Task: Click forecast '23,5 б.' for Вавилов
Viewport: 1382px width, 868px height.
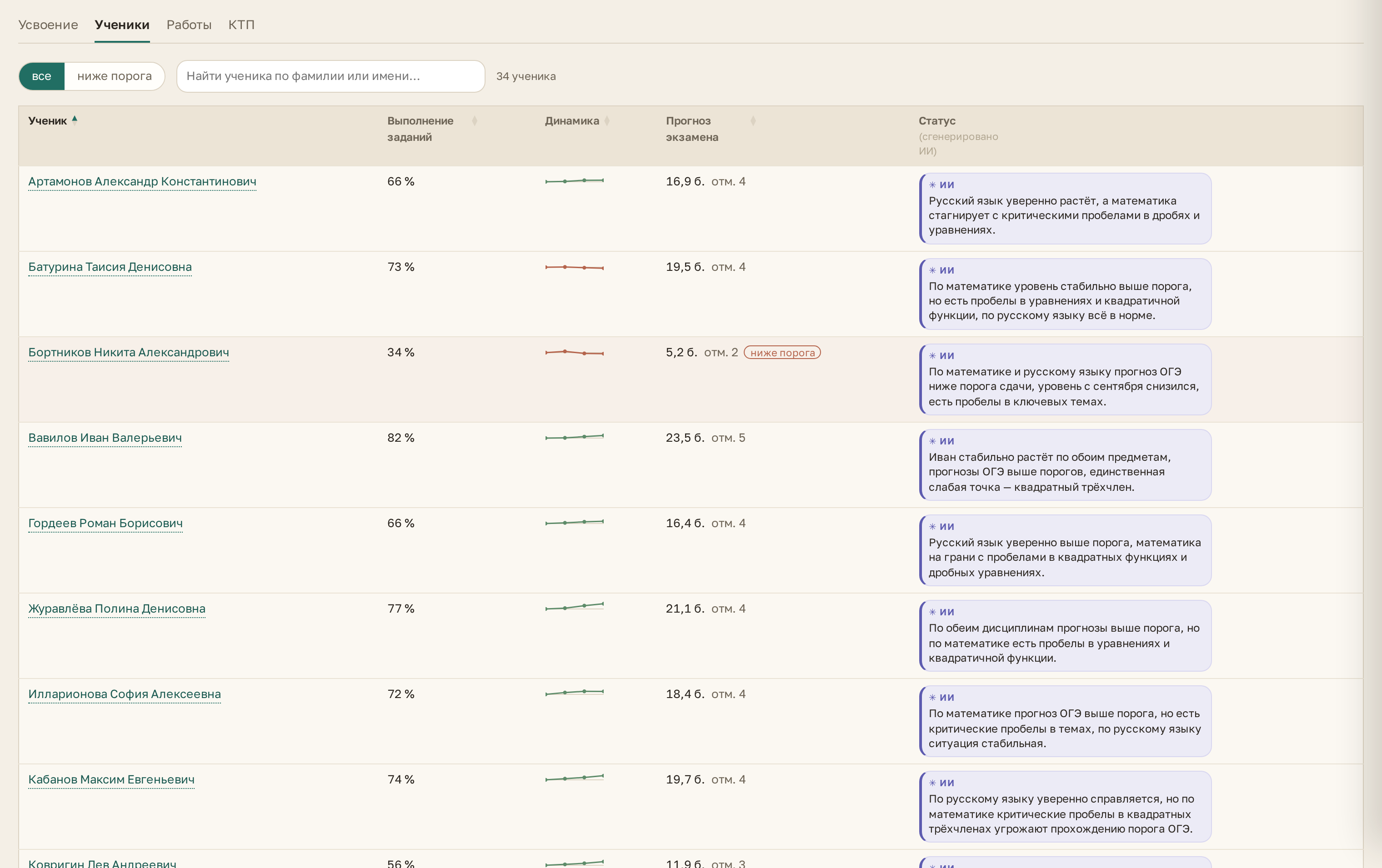Action: [x=685, y=438]
